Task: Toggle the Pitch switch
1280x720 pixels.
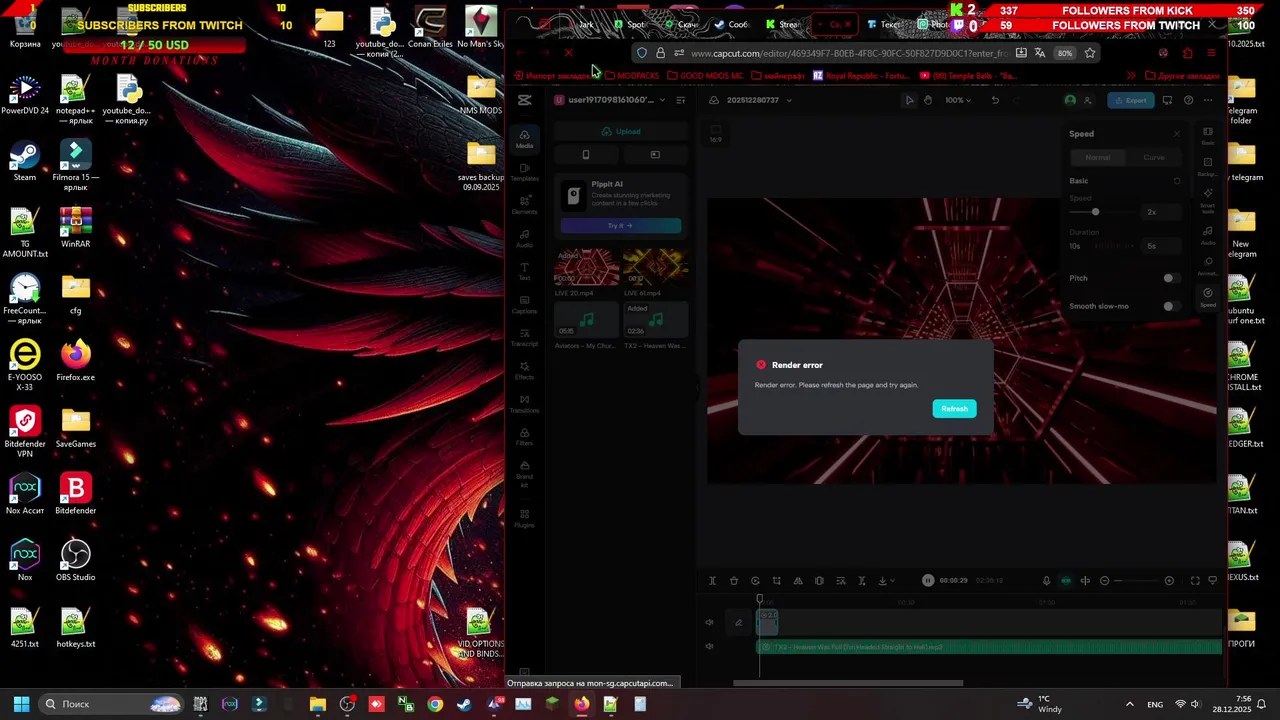Action: (x=1171, y=278)
